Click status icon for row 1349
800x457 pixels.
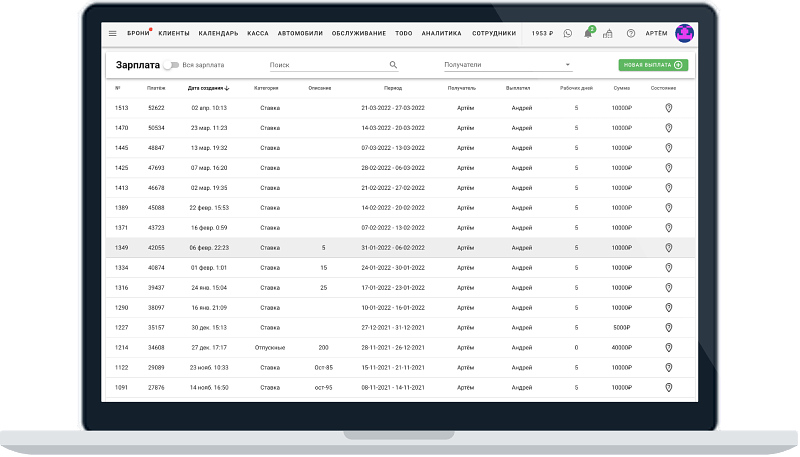pyautogui.click(x=669, y=248)
